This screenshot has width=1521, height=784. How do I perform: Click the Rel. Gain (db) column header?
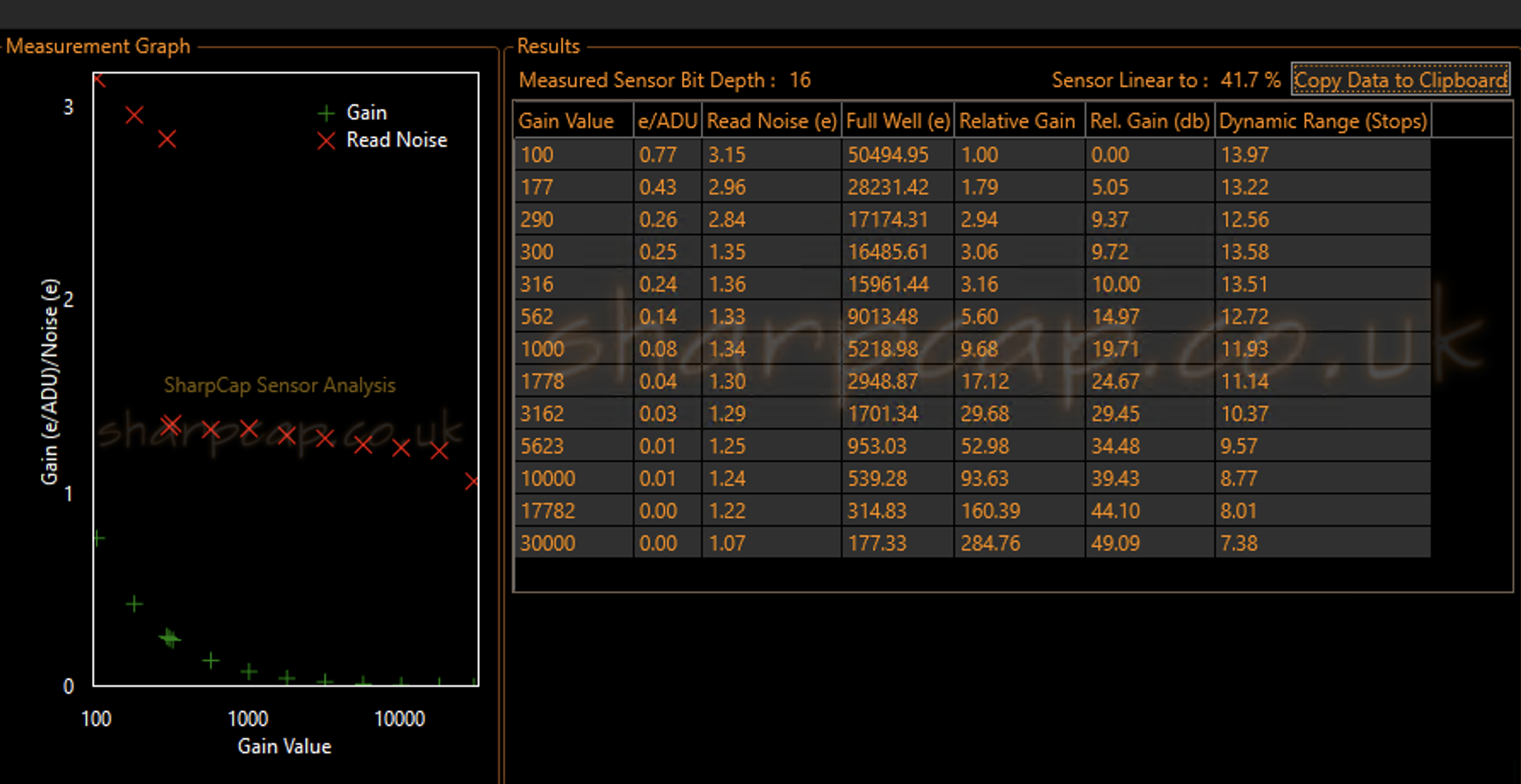1150,121
